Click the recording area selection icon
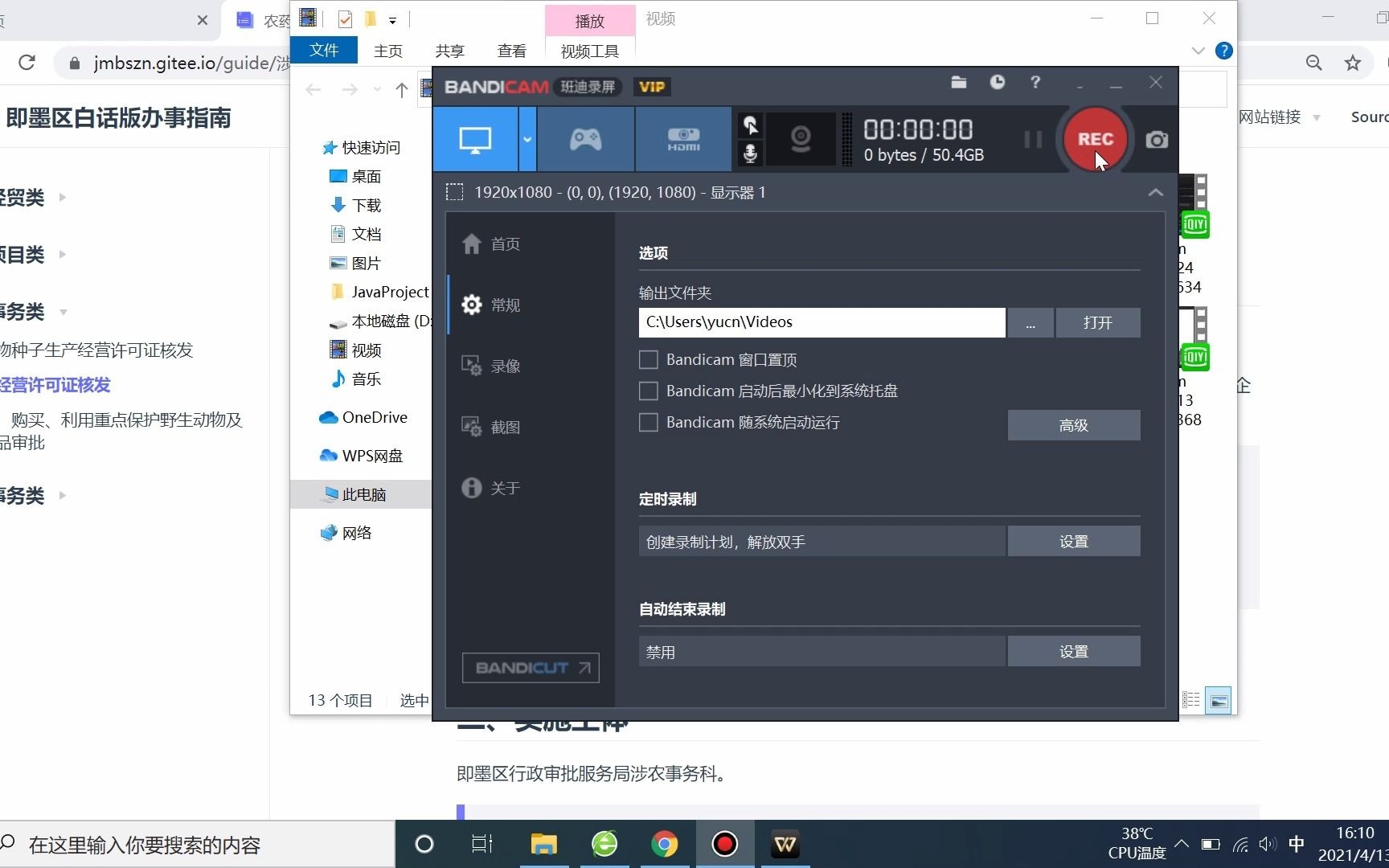This screenshot has width=1389, height=868. coord(455,192)
